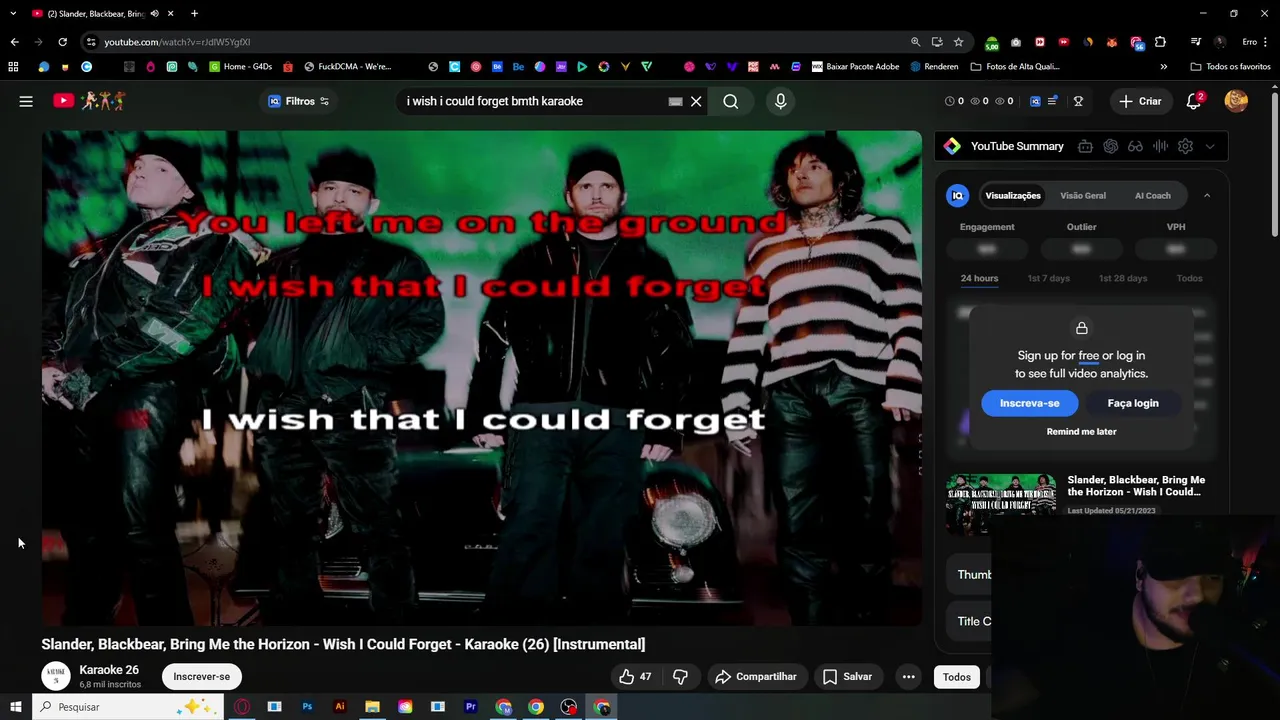Collapse the vidIQ panel chevron
The height and width of the screenshot is (720, 1280).
coord(1207,196)
